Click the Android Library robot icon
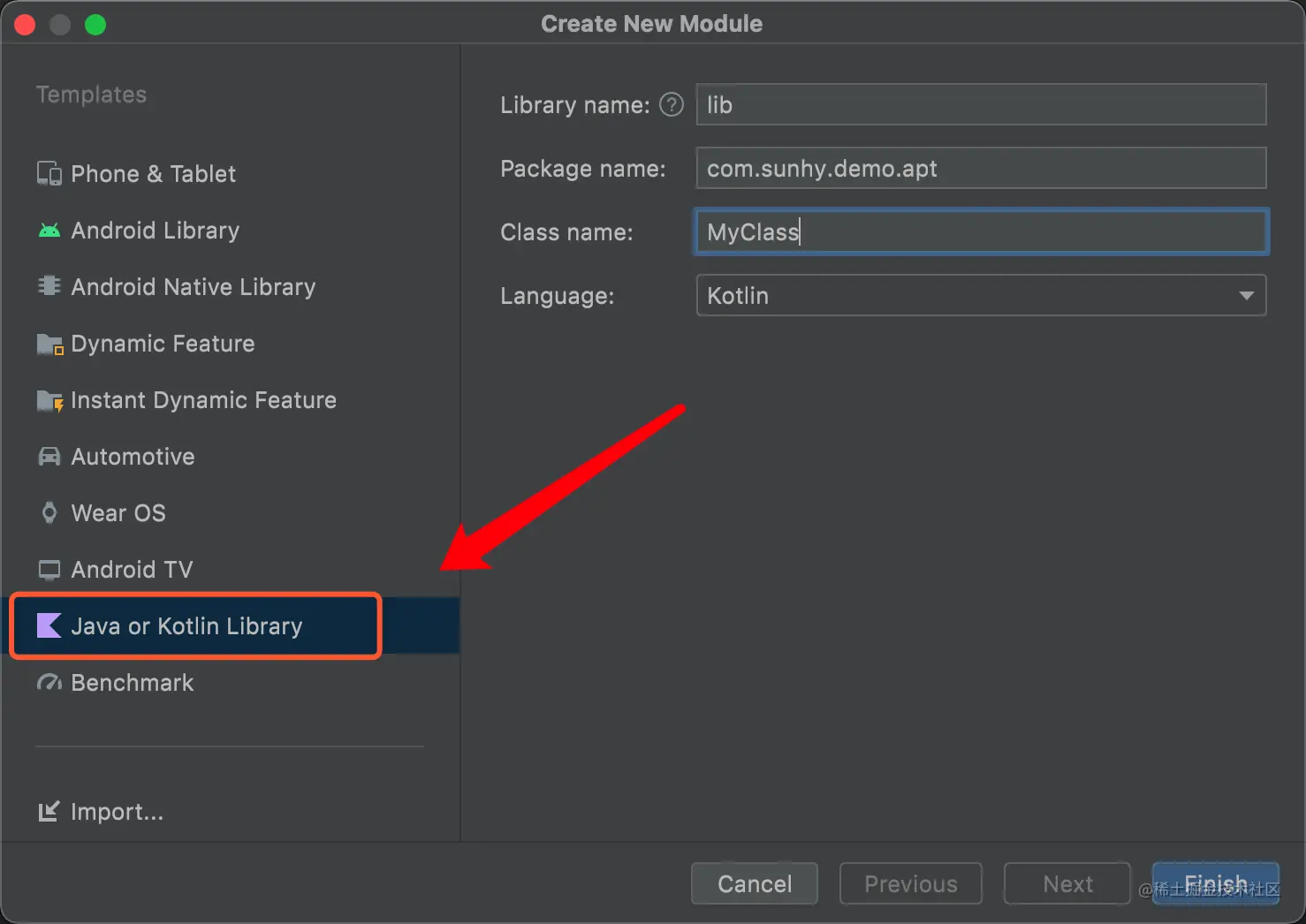1306x924 pixels. pos(49,231)
